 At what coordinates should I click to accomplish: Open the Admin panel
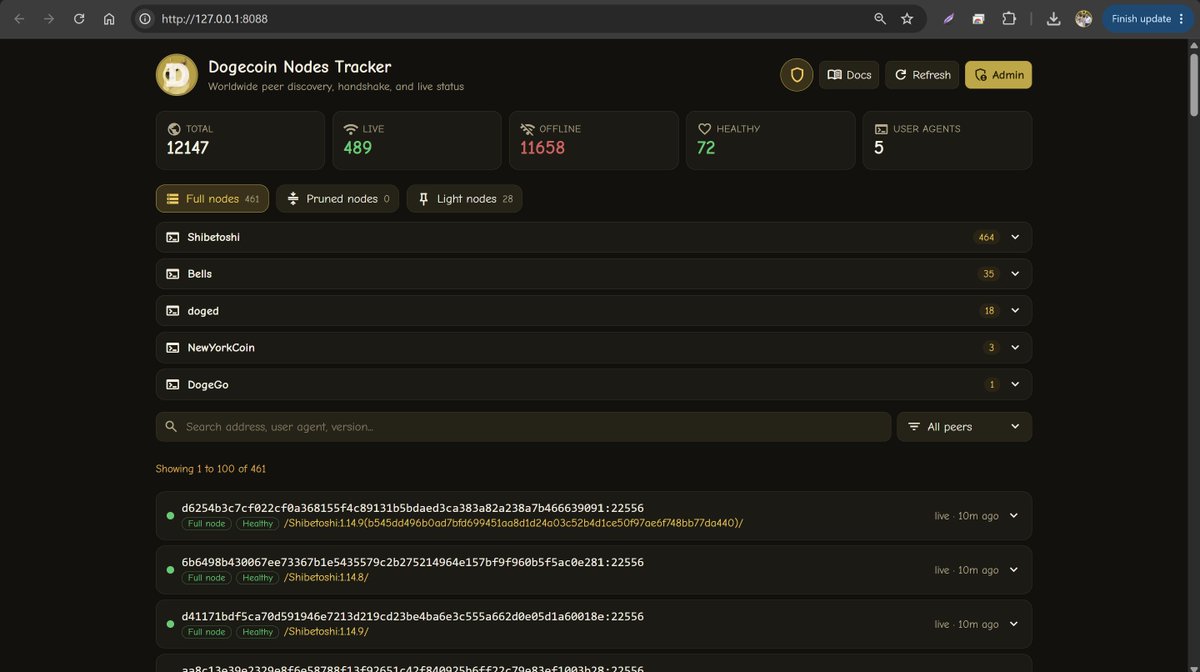tap(998, 75)
